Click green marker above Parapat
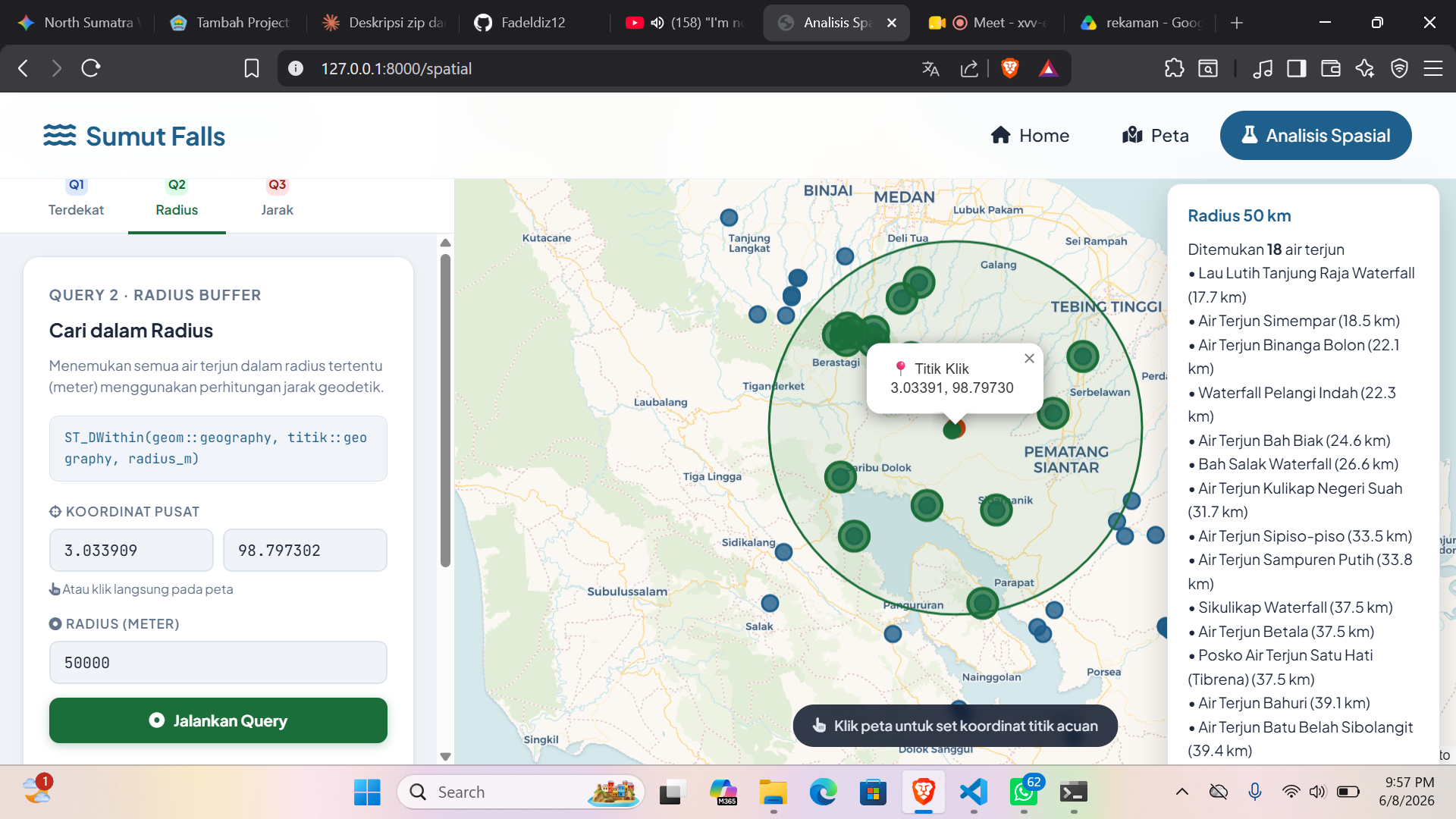Screen dimensions: 1456x819 pos(982,603)
